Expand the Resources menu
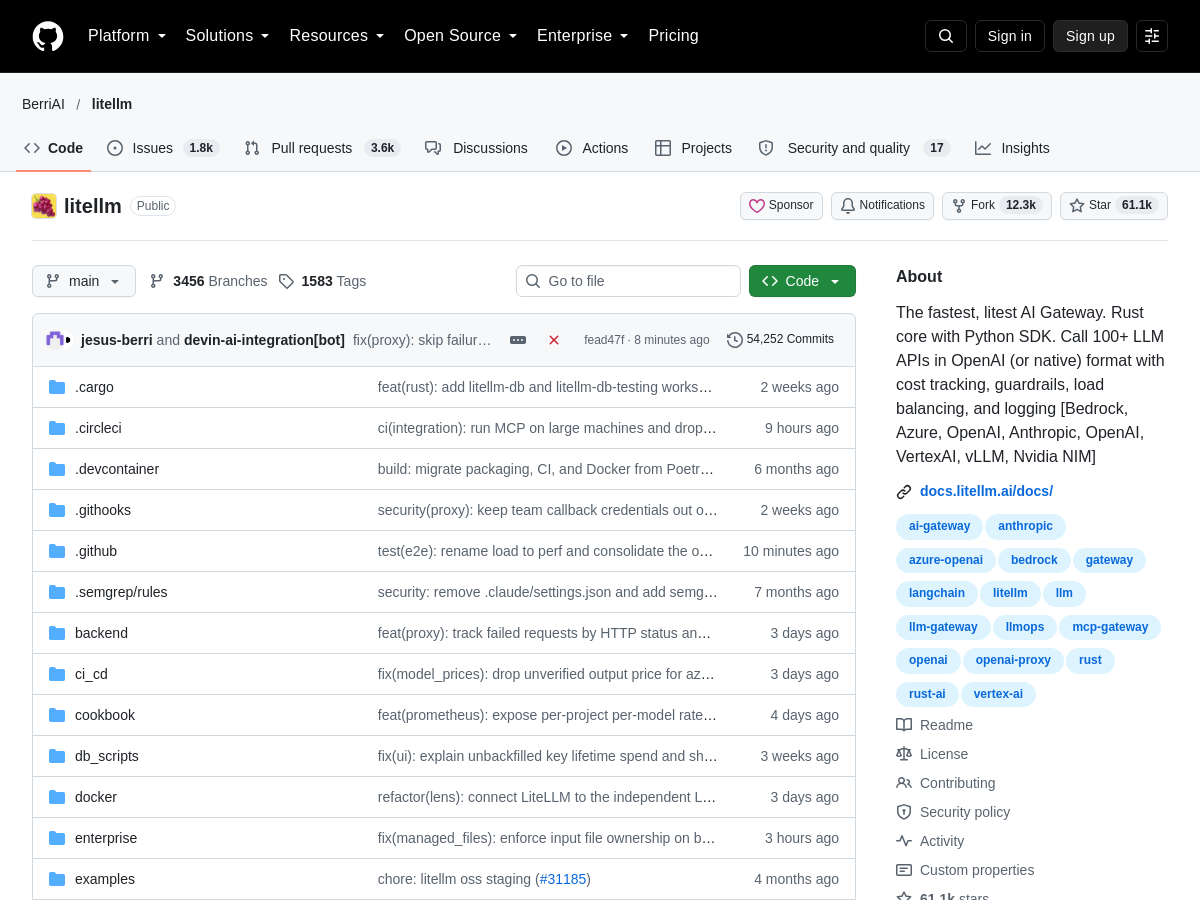Viewport: 1200px width, 900px height. coord(337,36)
